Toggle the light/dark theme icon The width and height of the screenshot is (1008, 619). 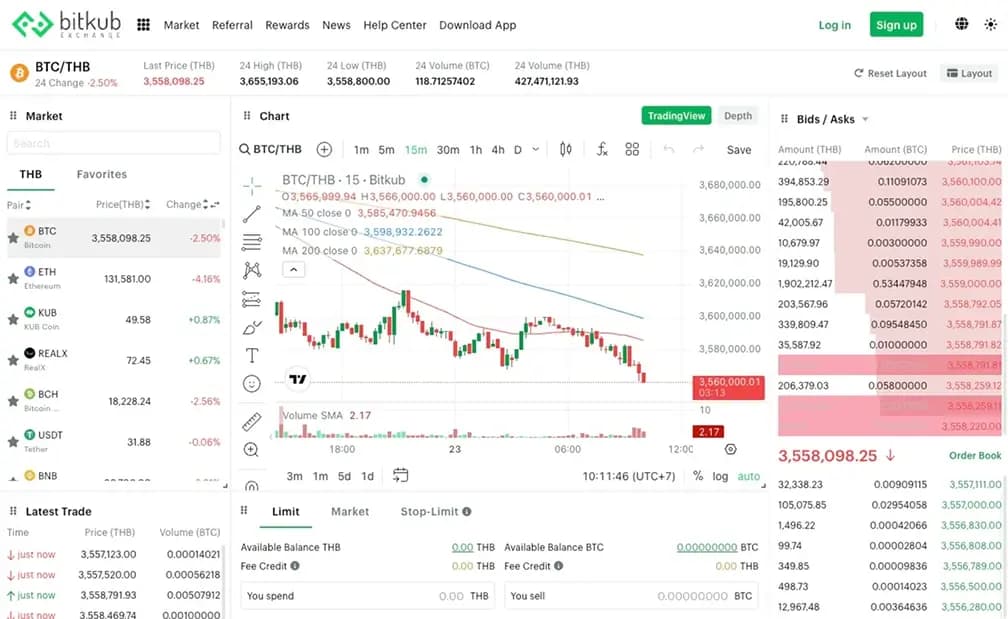coord(990,25)
